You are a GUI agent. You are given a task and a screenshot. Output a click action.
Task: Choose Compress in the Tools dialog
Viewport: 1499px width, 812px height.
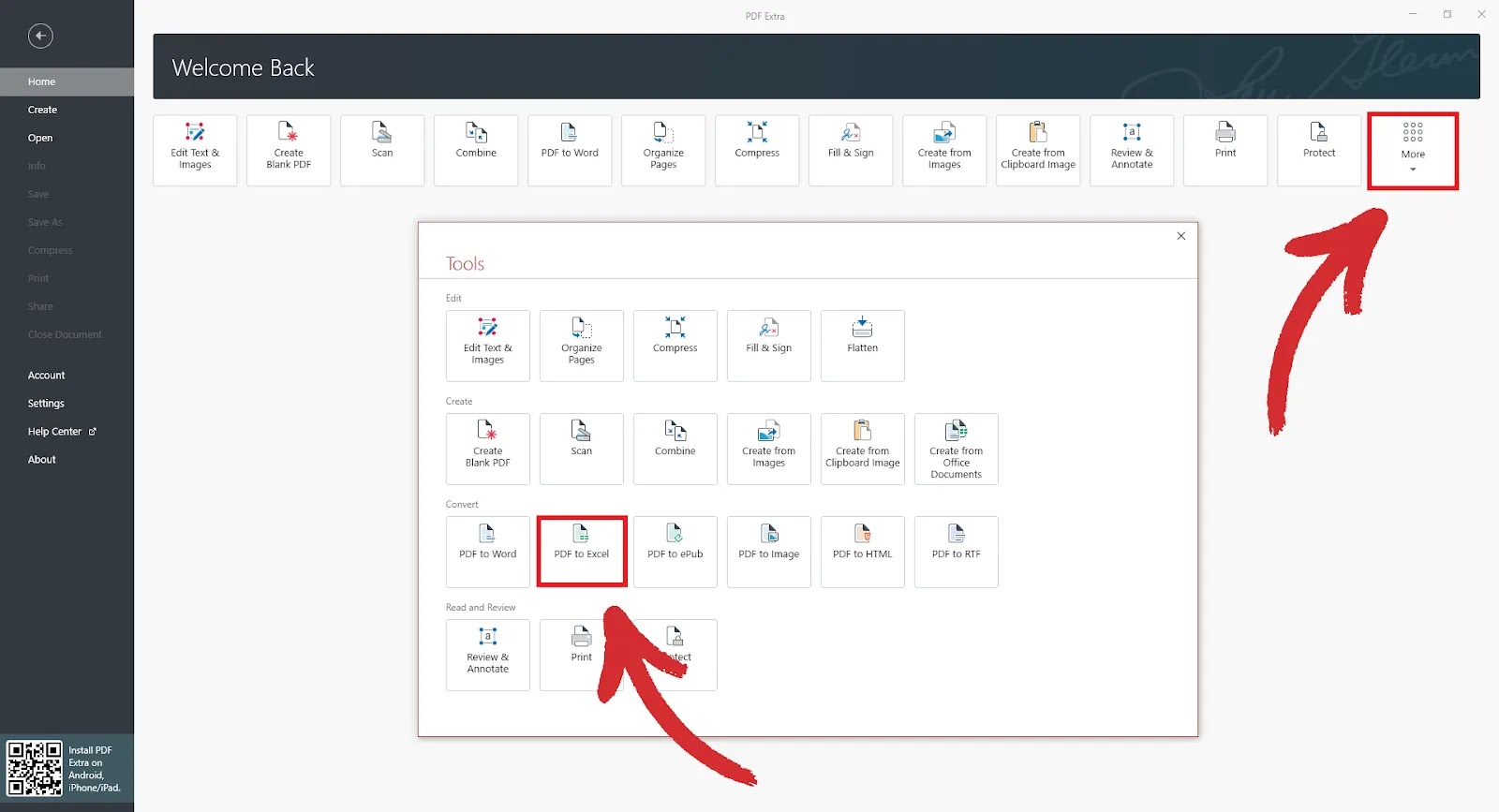pyautogui.click(x=675, y=346)
